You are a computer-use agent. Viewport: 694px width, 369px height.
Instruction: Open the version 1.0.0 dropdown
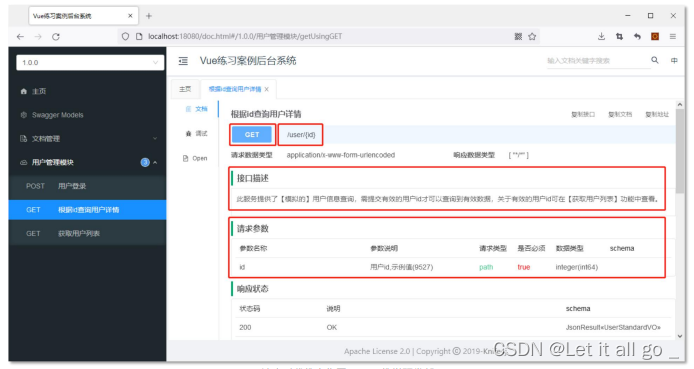tap(90, 62)
